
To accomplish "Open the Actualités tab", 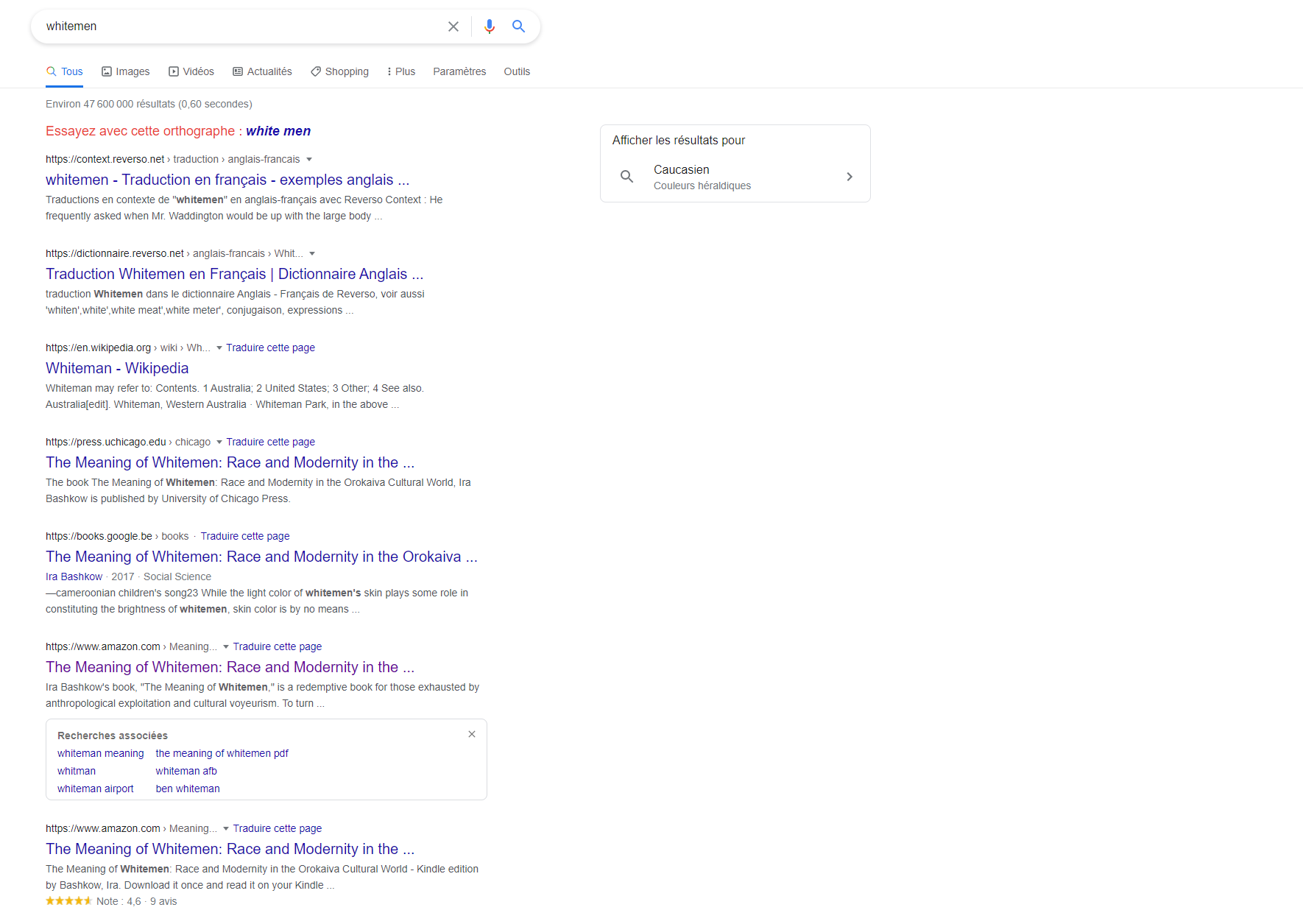I will (262, 71).
